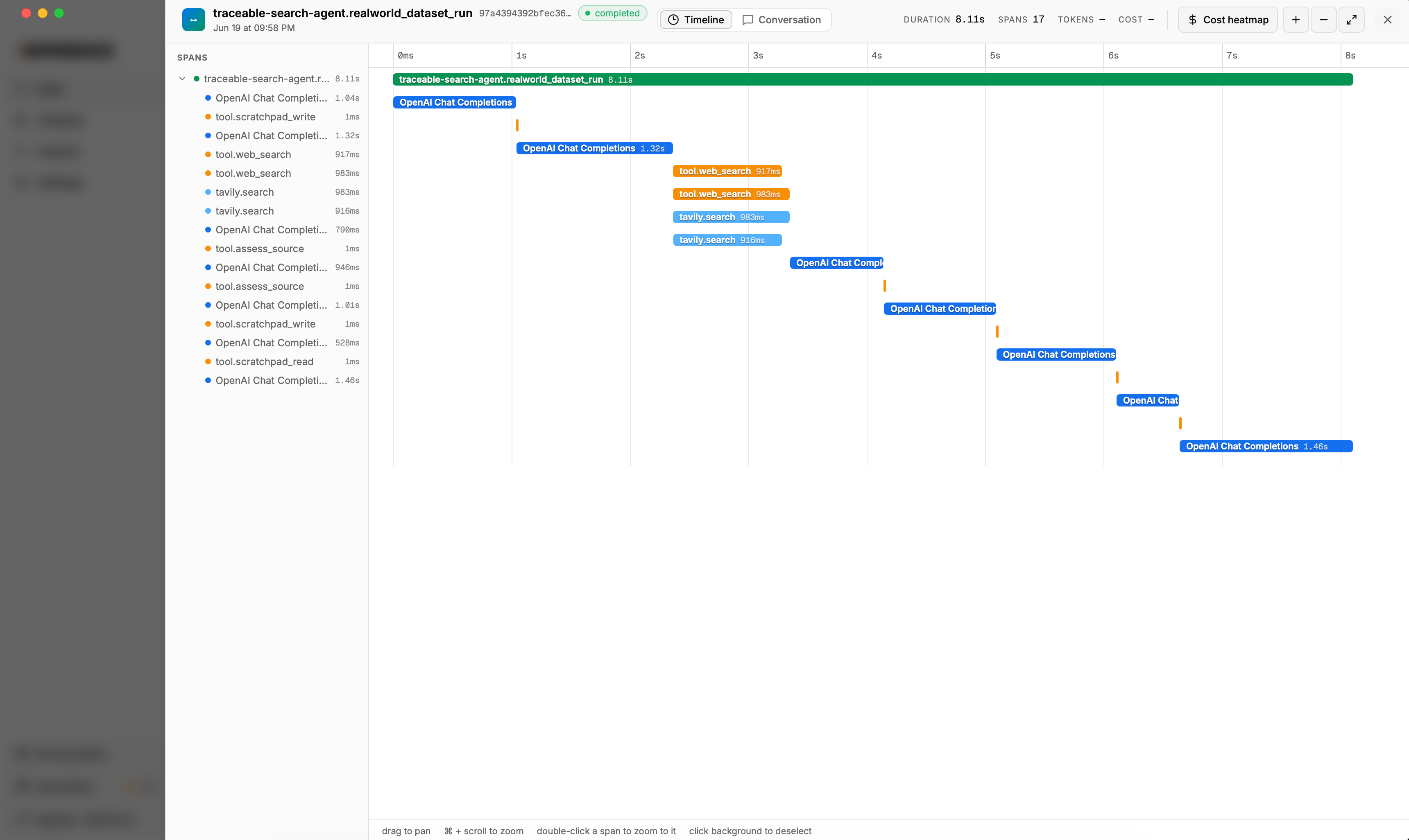Click the truncated 'OpenAI Chat' timeline bar
The height and width of the screenshot is (840, 1409).
click(x=1147, y=400)
